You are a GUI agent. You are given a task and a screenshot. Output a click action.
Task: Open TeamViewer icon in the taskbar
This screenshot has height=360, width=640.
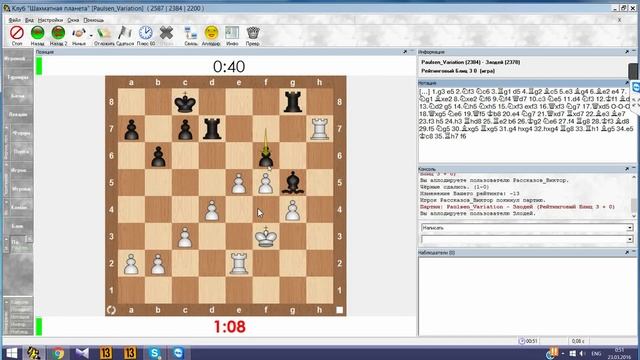178,353
